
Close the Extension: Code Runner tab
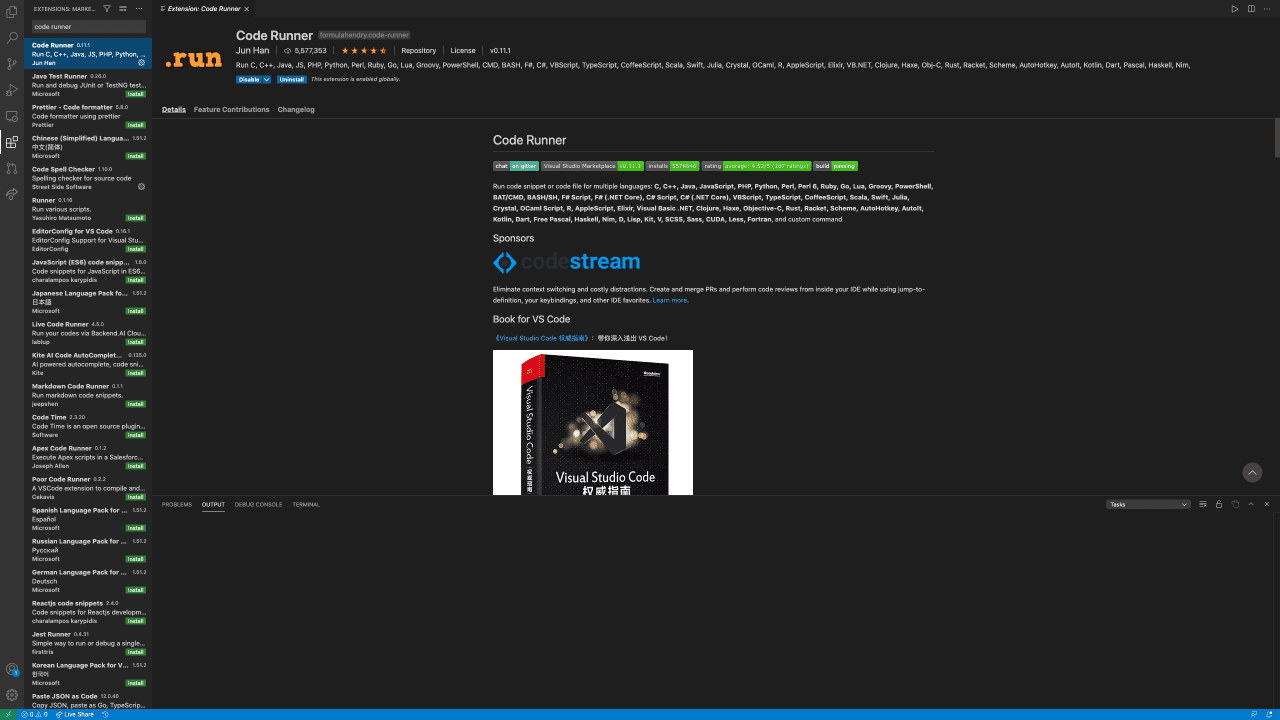point(246,8)
